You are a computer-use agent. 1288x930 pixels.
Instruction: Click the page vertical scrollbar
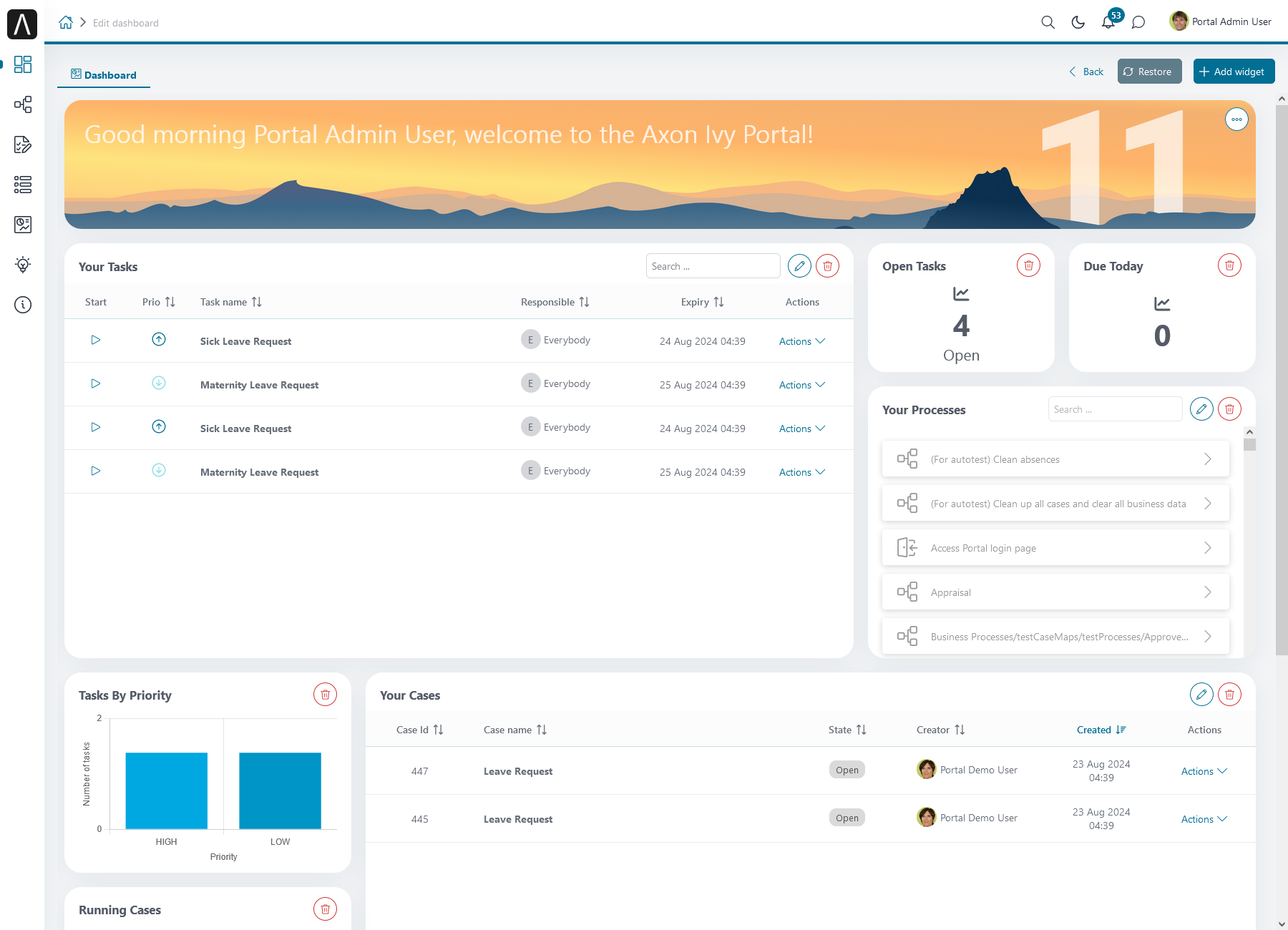[1282, 379]
